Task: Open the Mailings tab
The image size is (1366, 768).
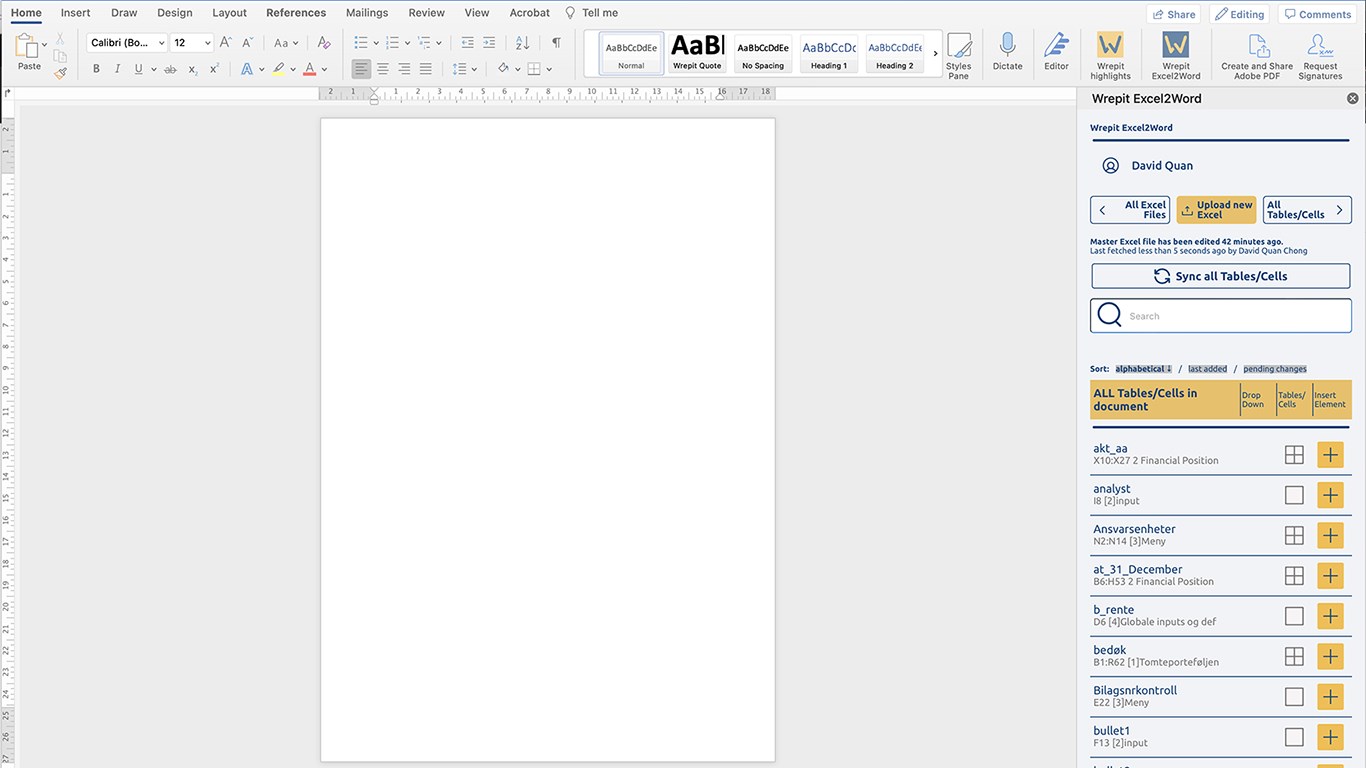Action: coord(367,13)
